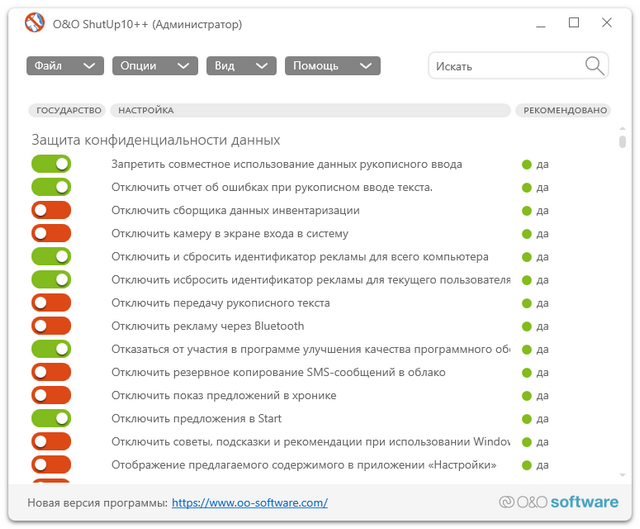Click the O&O software logo

559,502
